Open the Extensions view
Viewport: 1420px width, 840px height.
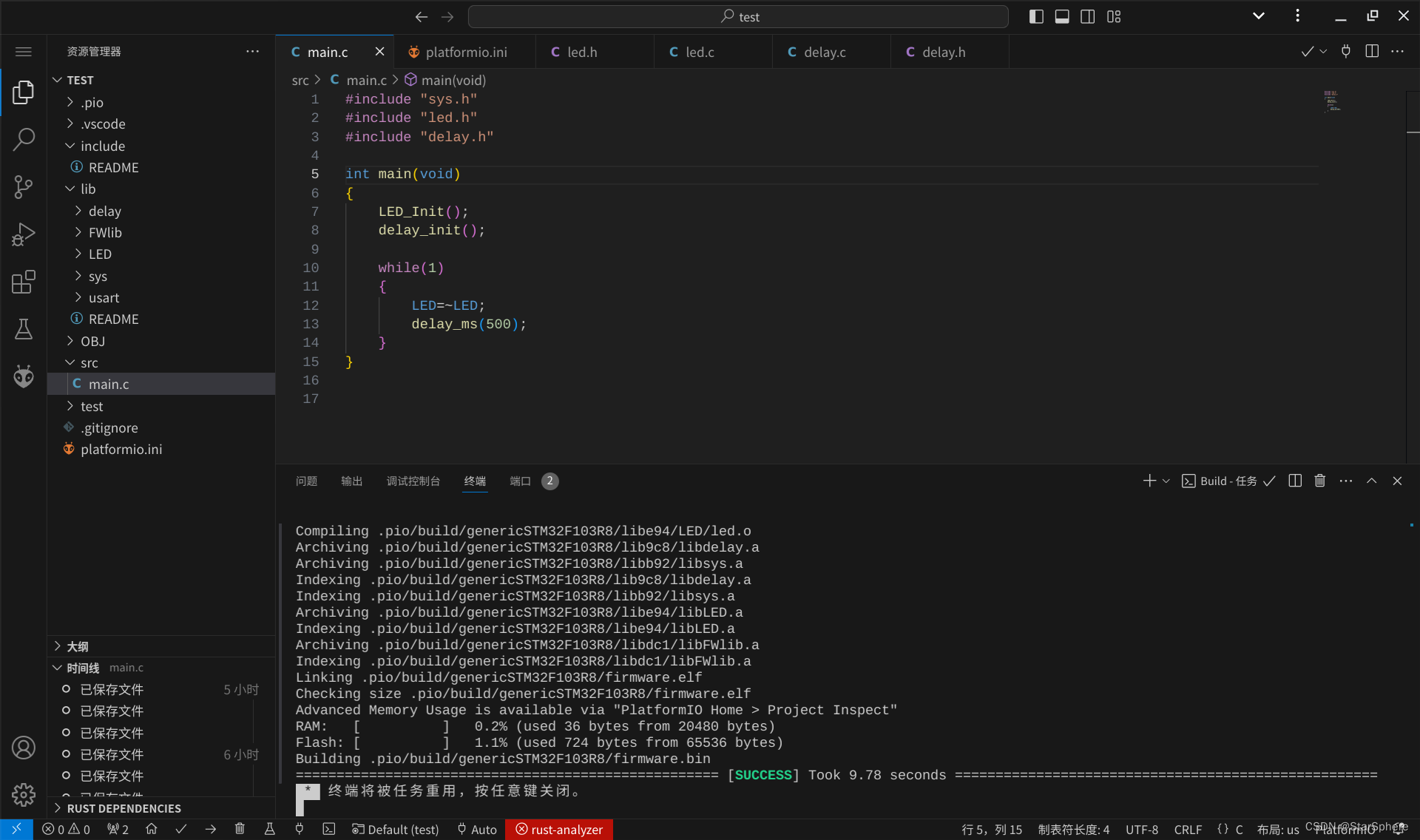tap(24, 282)
